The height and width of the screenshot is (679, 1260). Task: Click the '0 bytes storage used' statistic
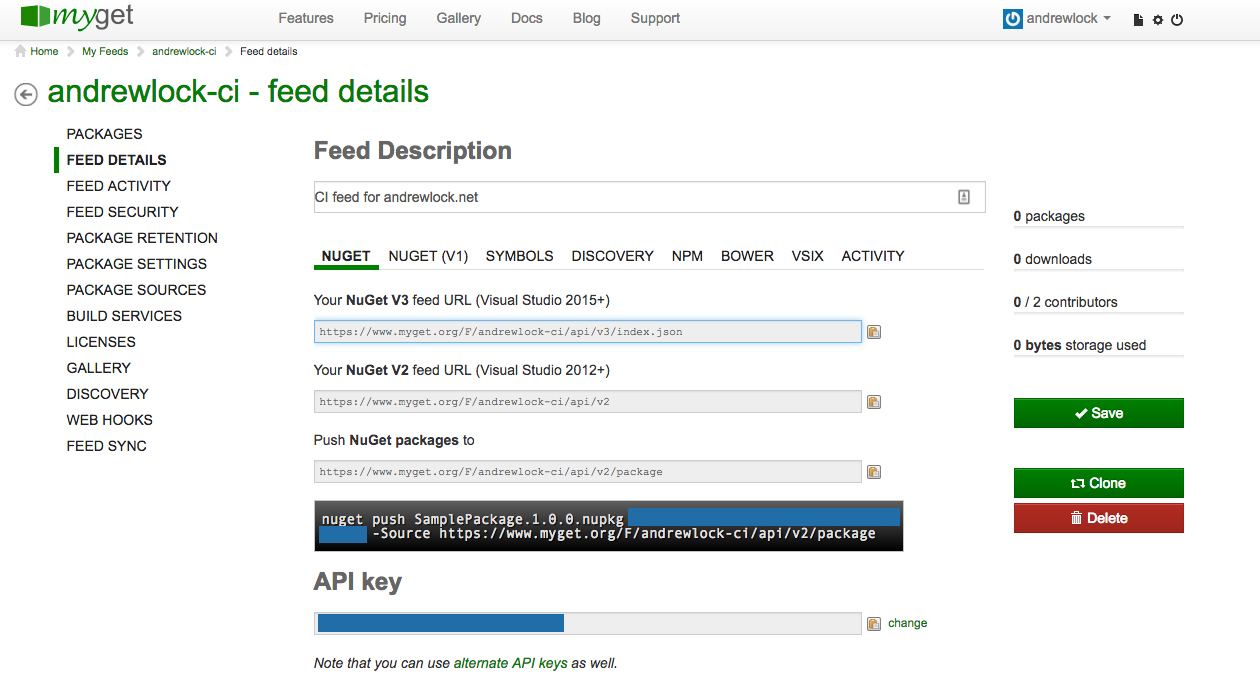[1080, 345]
